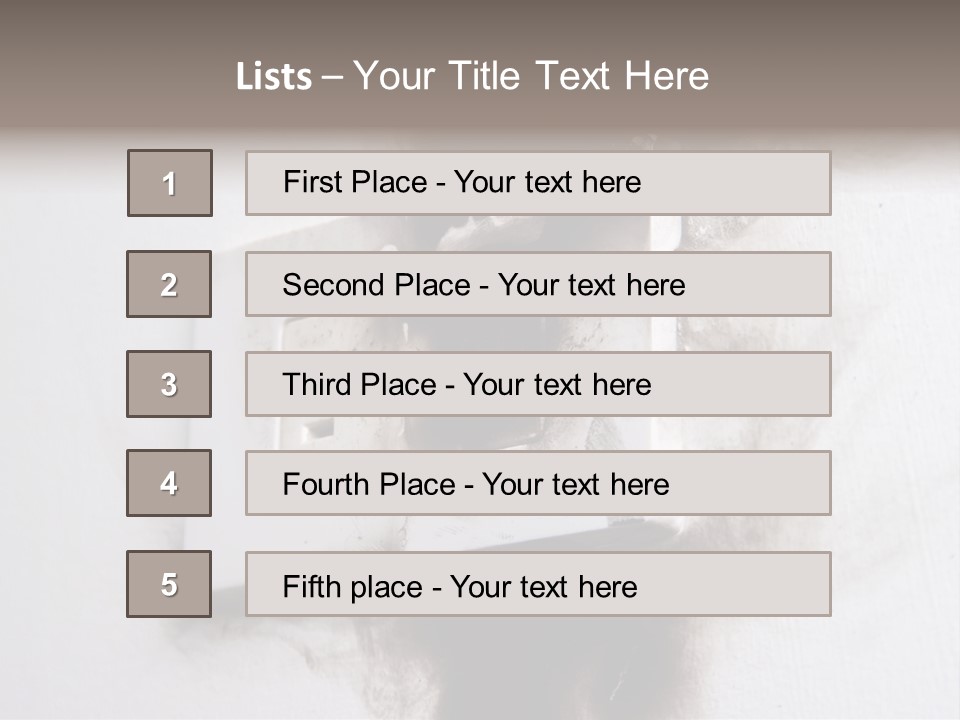The image size is (960, 720).
Task: Click the 'Your Title Text Here' heading
Action: click(x=531, y=77)
